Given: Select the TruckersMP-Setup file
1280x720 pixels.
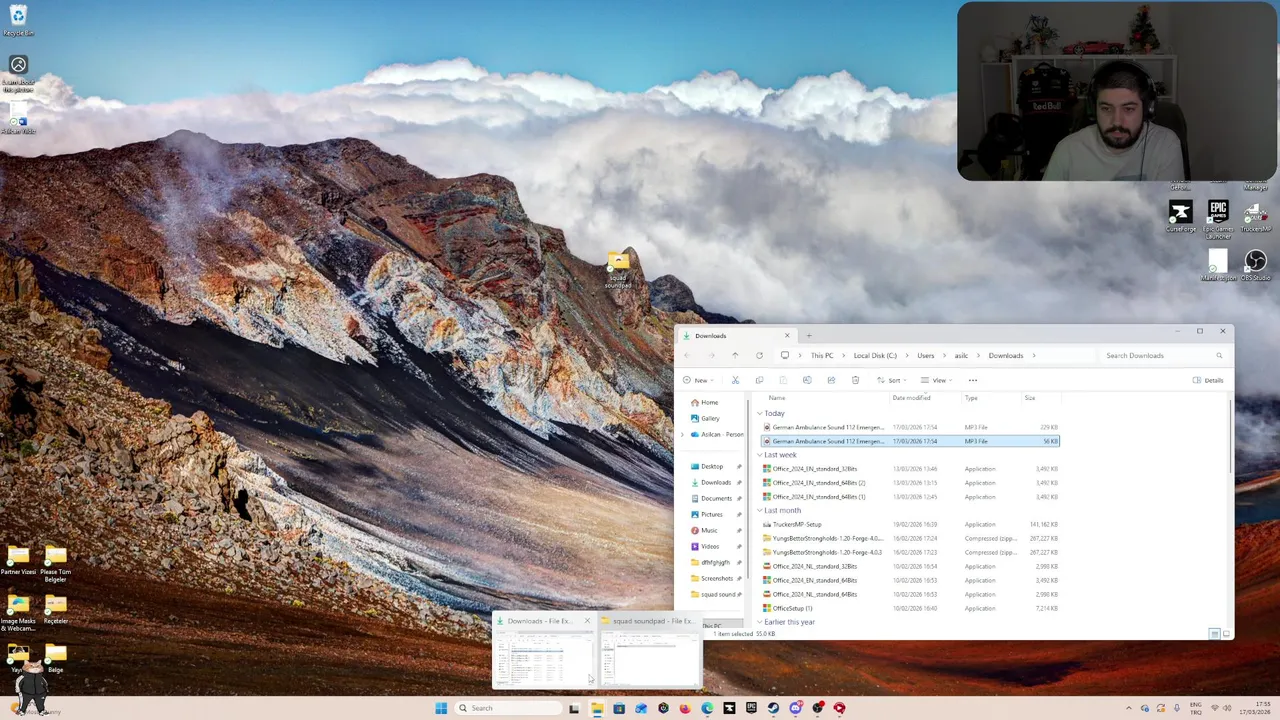Looking at the screenshot, I should point(910,524).
